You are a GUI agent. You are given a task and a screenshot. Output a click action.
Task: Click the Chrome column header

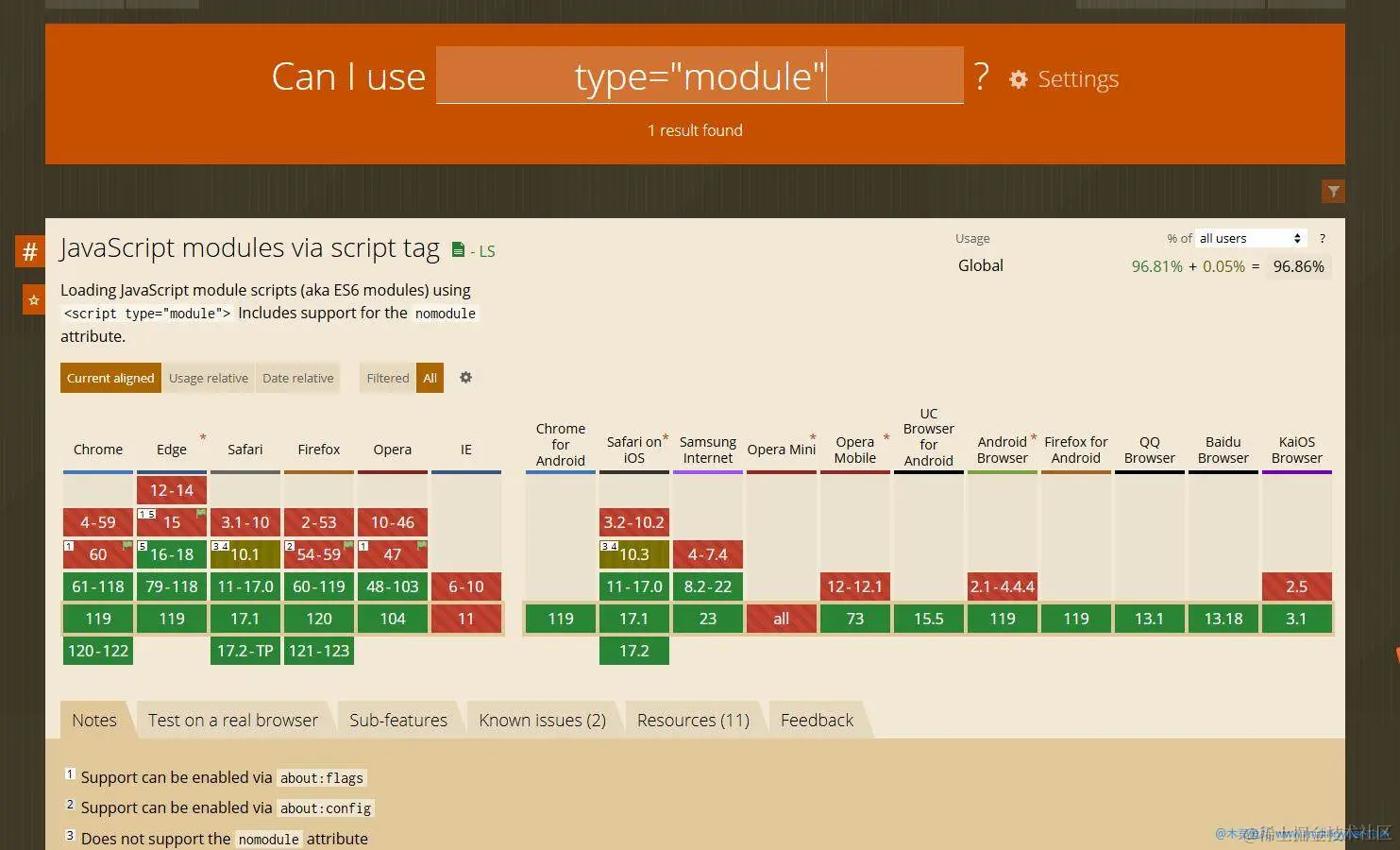98,450
